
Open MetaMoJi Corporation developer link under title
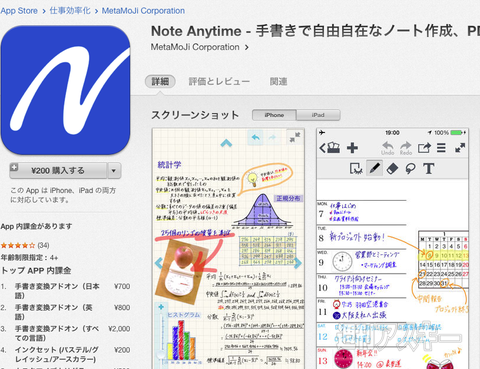(x=195, y=47)
